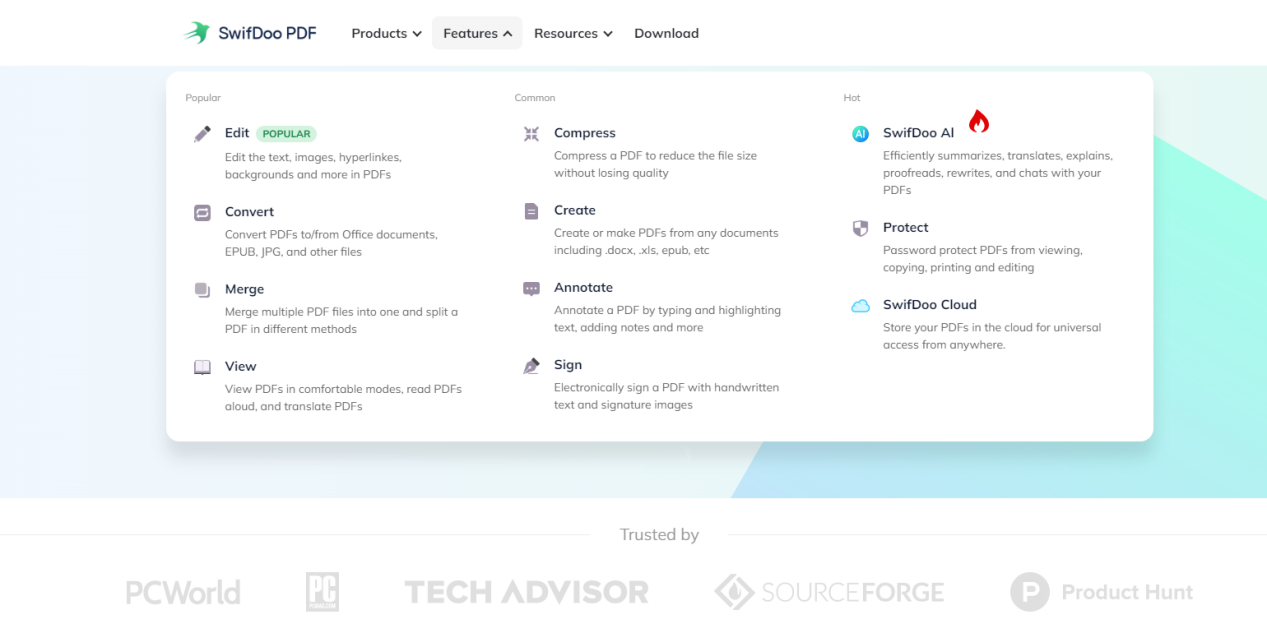The height and width of the screenshot is (633, 1267).
Task: Click the green POPULAR badge
Action: pyautogui.click(x=287, y=134)
